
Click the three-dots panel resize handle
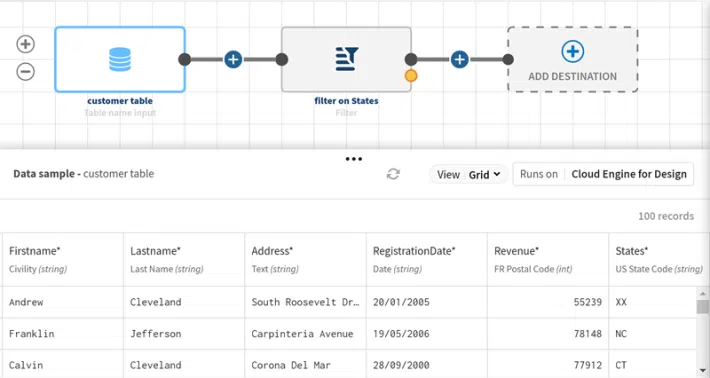point(354,159)
